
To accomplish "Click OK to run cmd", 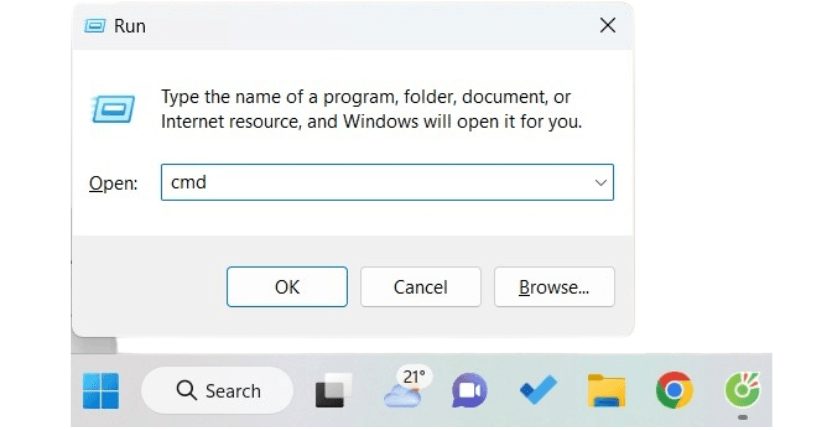I will (287, 286).
